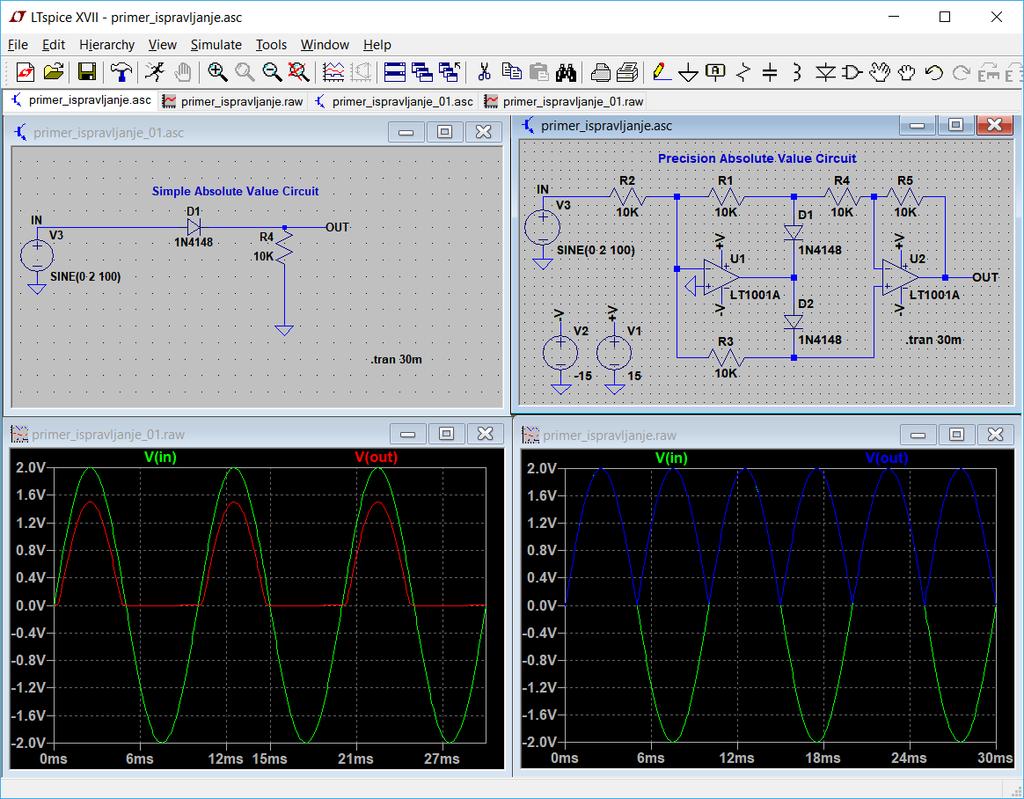Place a Resistor component
Screen dimensions: 1024x799
coord(743,72)
